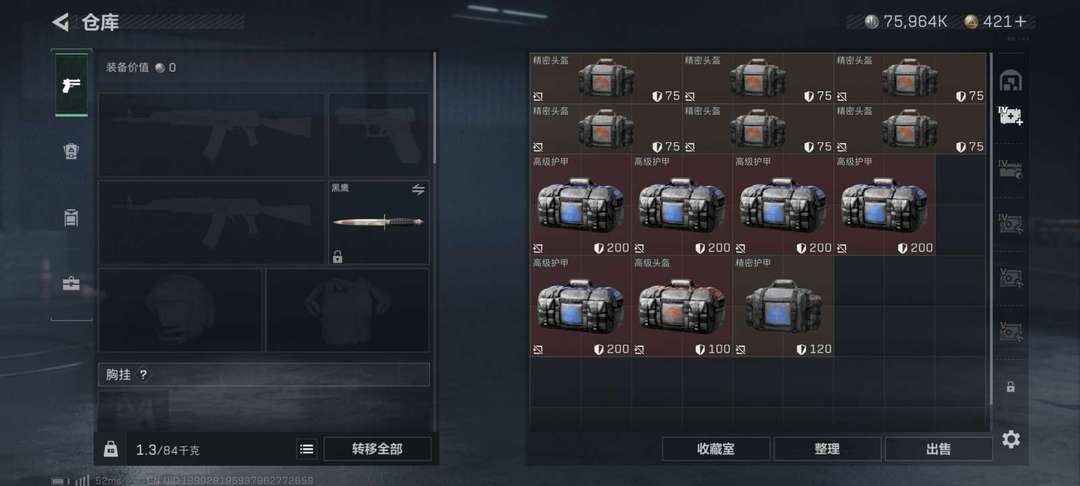
Task: Select the 高级头盔 case with 100 durability
Action: 682,306
